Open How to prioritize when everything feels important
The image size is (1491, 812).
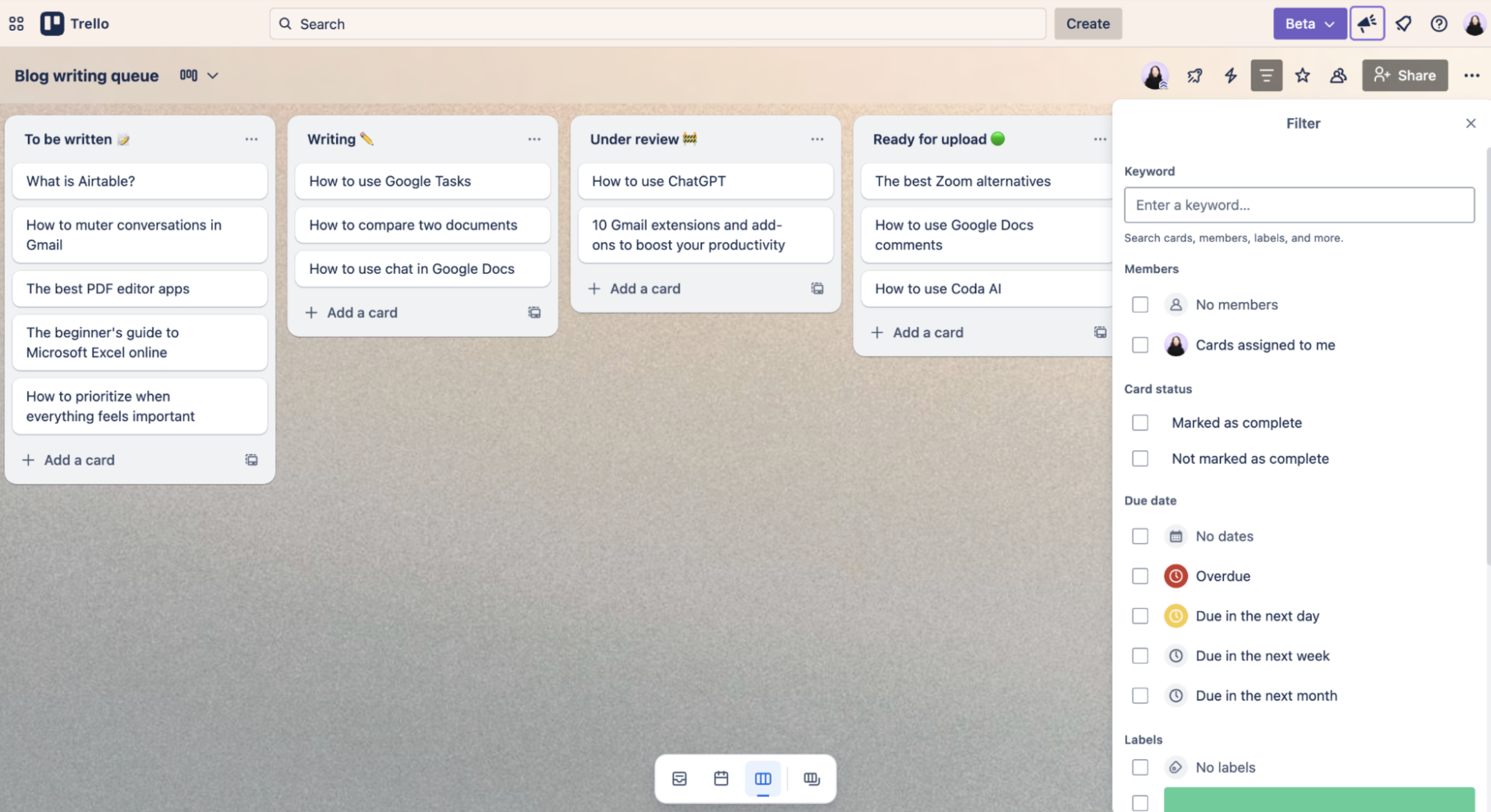click(x=139, y=405)
